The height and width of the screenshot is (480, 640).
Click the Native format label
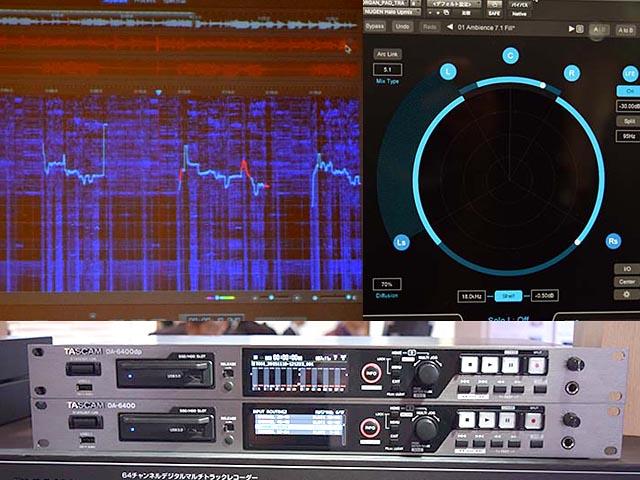[x=519, y=14]
